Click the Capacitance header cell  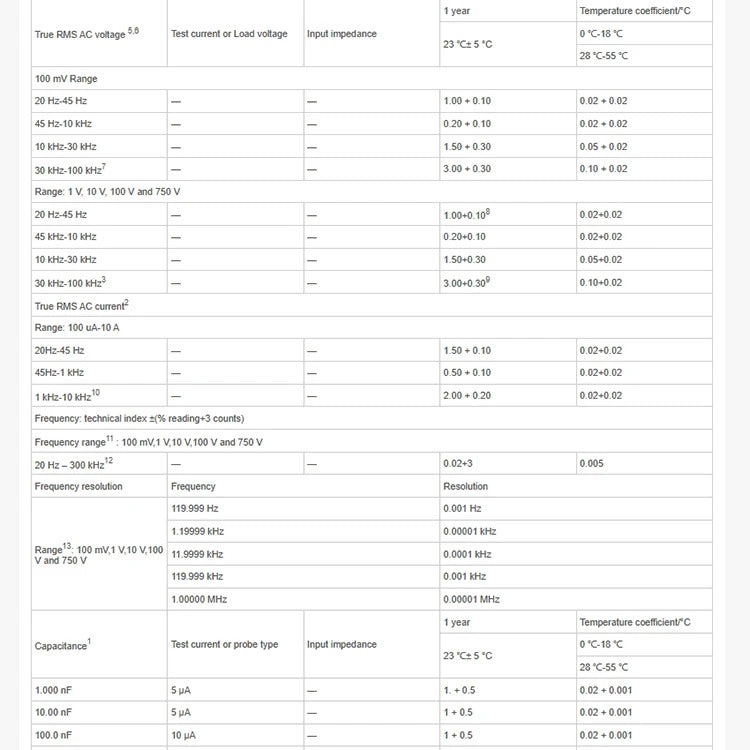pyautogui.click(x=63, y=645)
